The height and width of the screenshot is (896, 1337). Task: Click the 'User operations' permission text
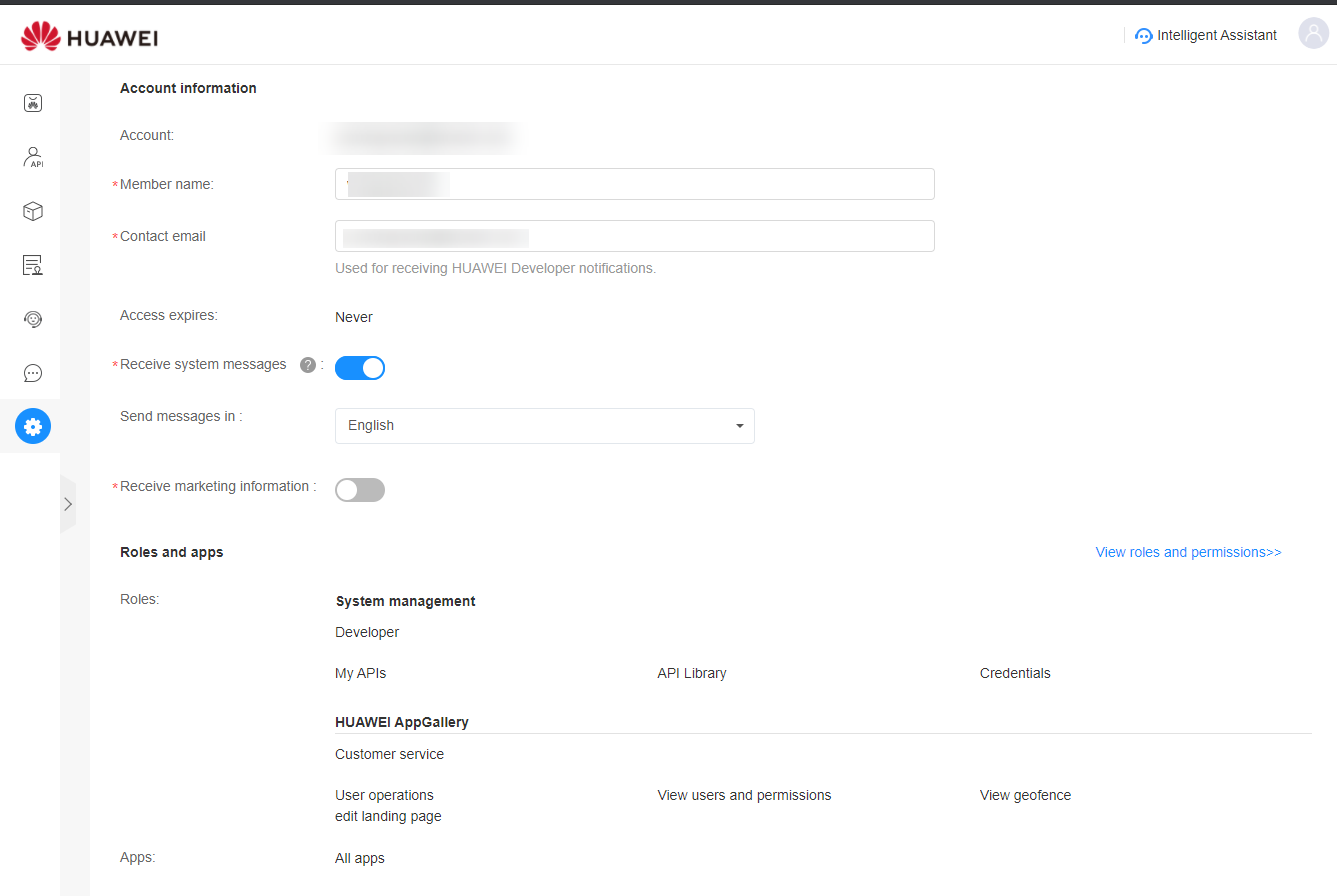384,795
